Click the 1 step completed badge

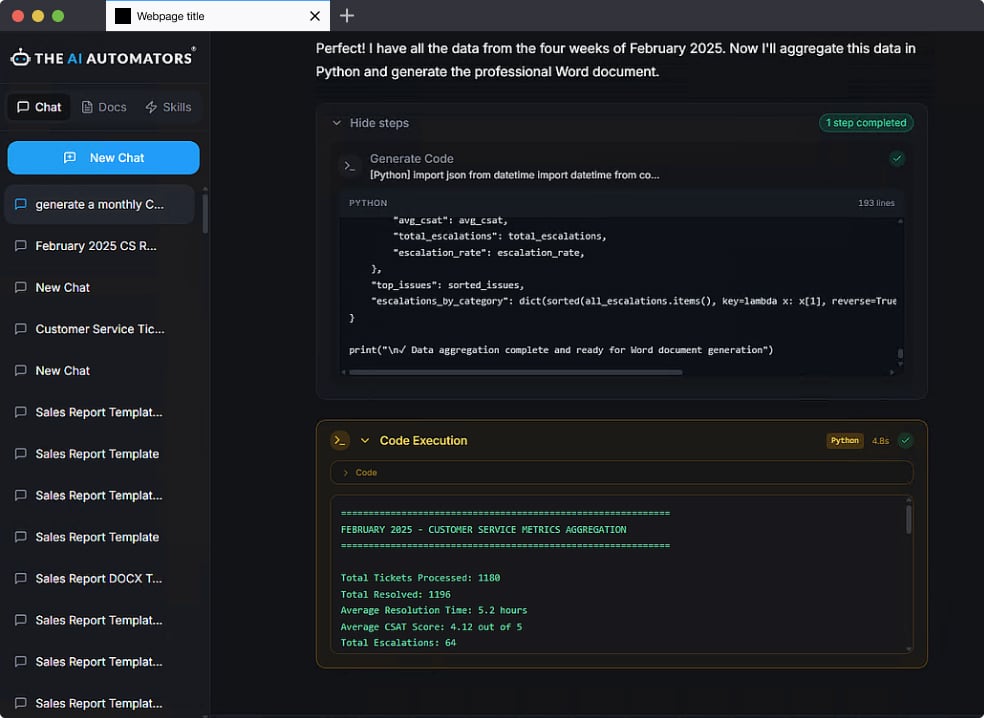[x=865, y=123]
